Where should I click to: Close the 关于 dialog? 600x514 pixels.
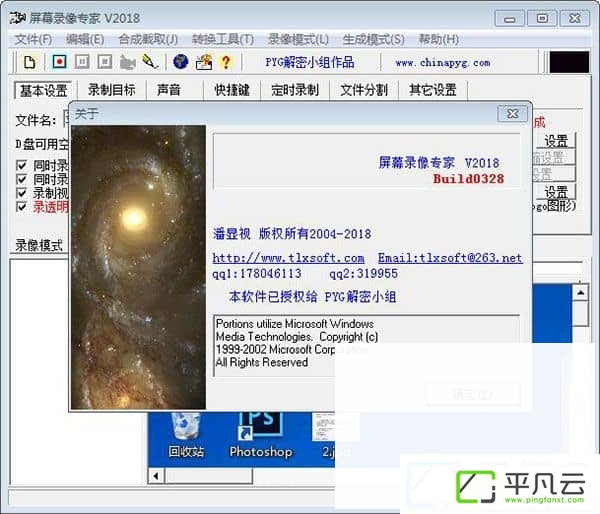512,114
